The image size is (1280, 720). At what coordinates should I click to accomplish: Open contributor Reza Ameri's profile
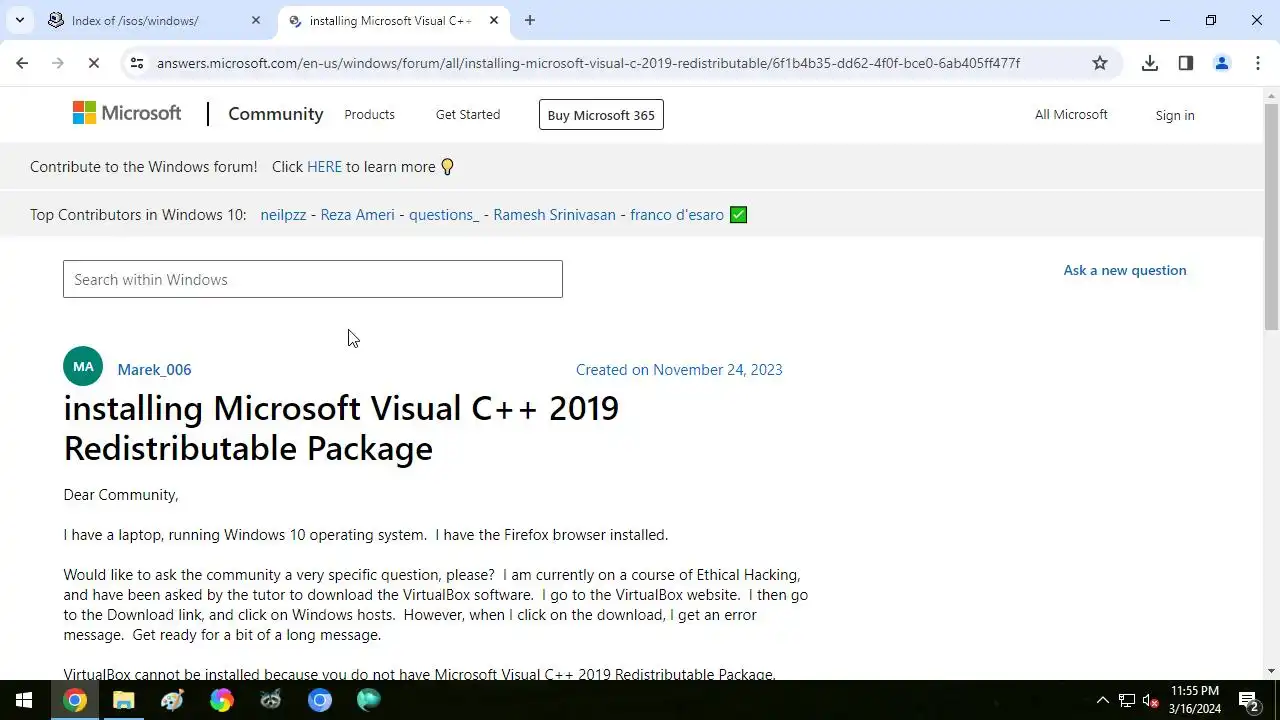(x=357, y=215)
